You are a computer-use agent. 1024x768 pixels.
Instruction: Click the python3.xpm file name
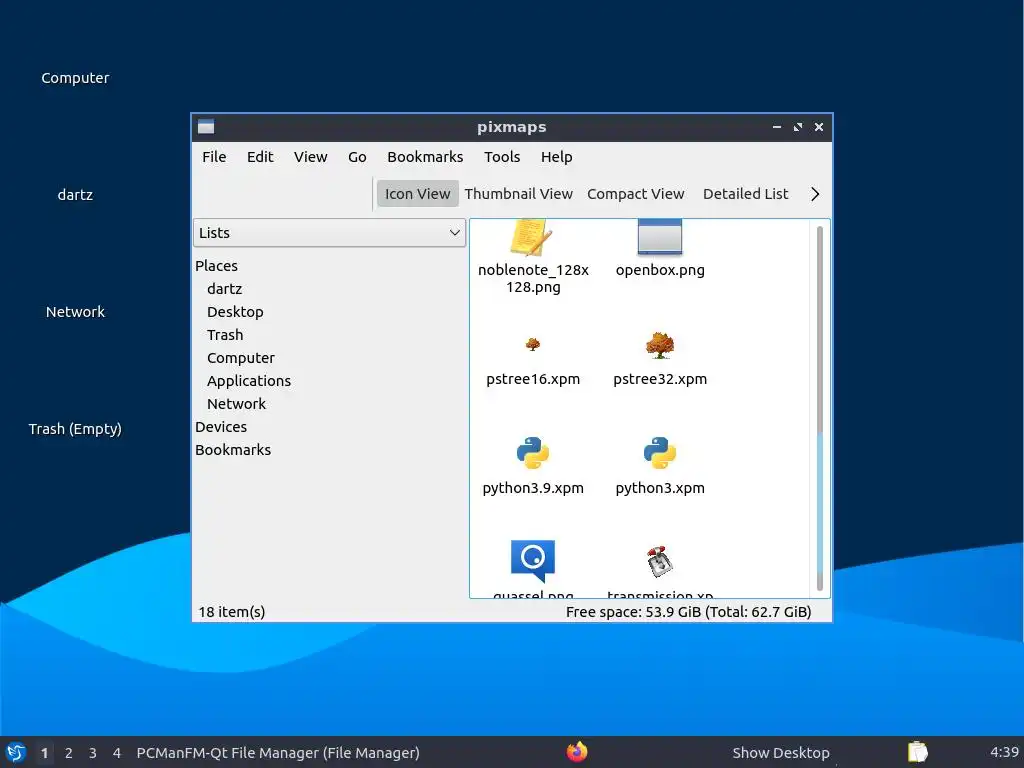point(660,488)
